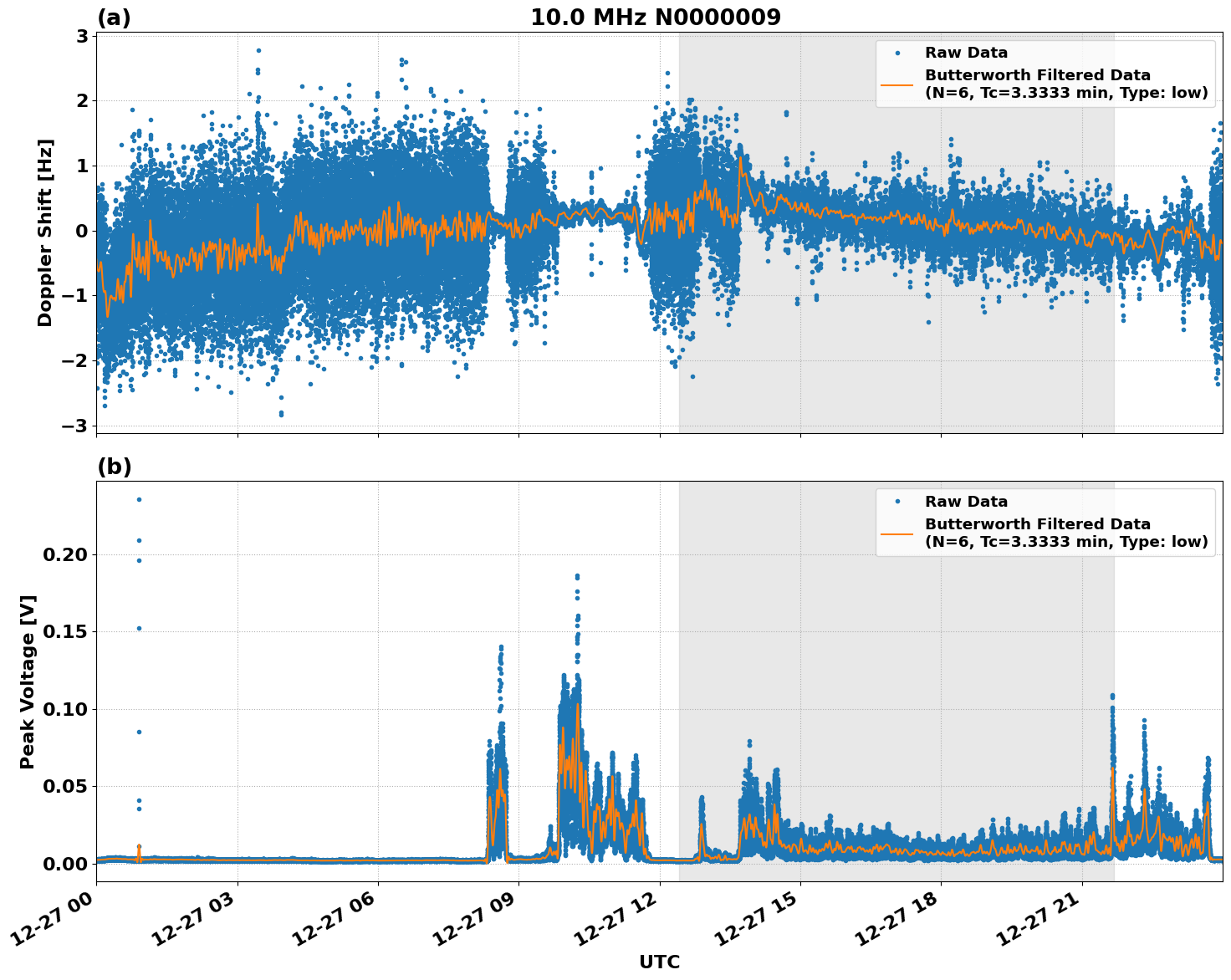This screenshot has width=1231, height=980.
Task: Click the 'UTC' x-axis label
Action: point(659,962)
